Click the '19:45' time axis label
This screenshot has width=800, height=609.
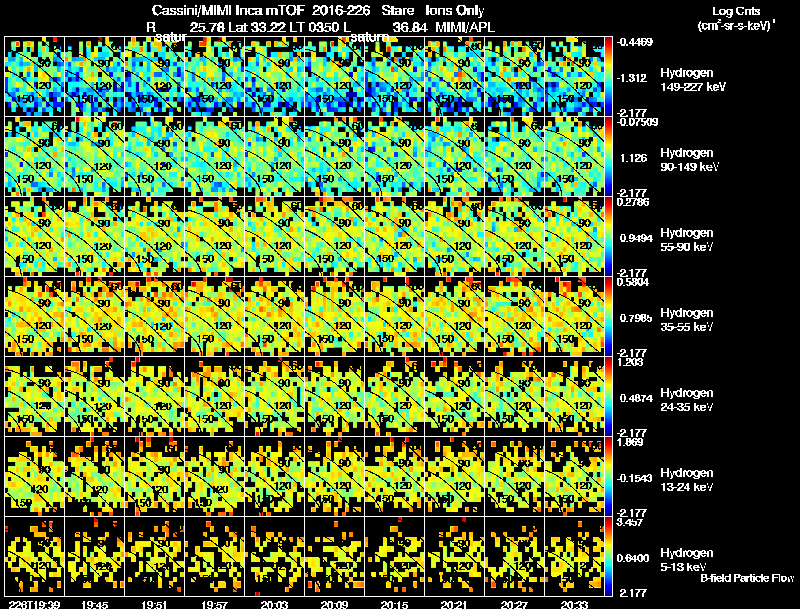pos(94,604)
